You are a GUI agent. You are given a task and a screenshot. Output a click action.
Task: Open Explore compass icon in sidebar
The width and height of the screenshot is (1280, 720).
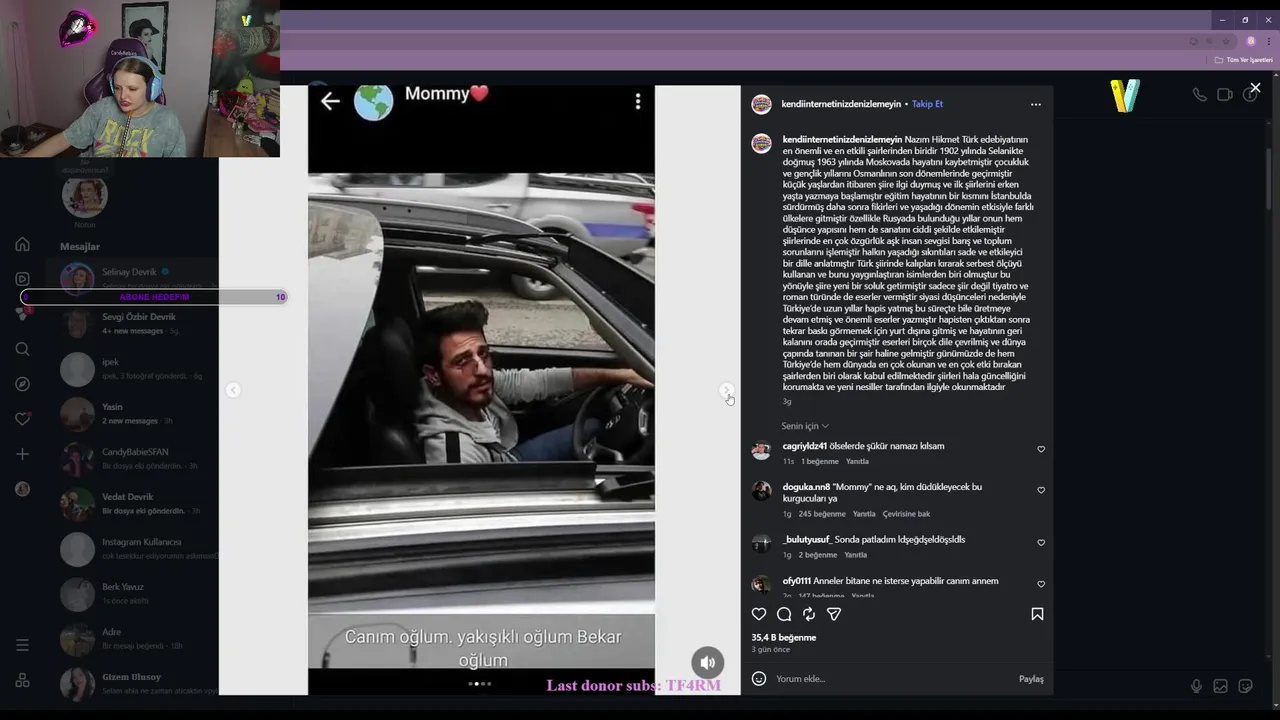(x=22, y=384)
